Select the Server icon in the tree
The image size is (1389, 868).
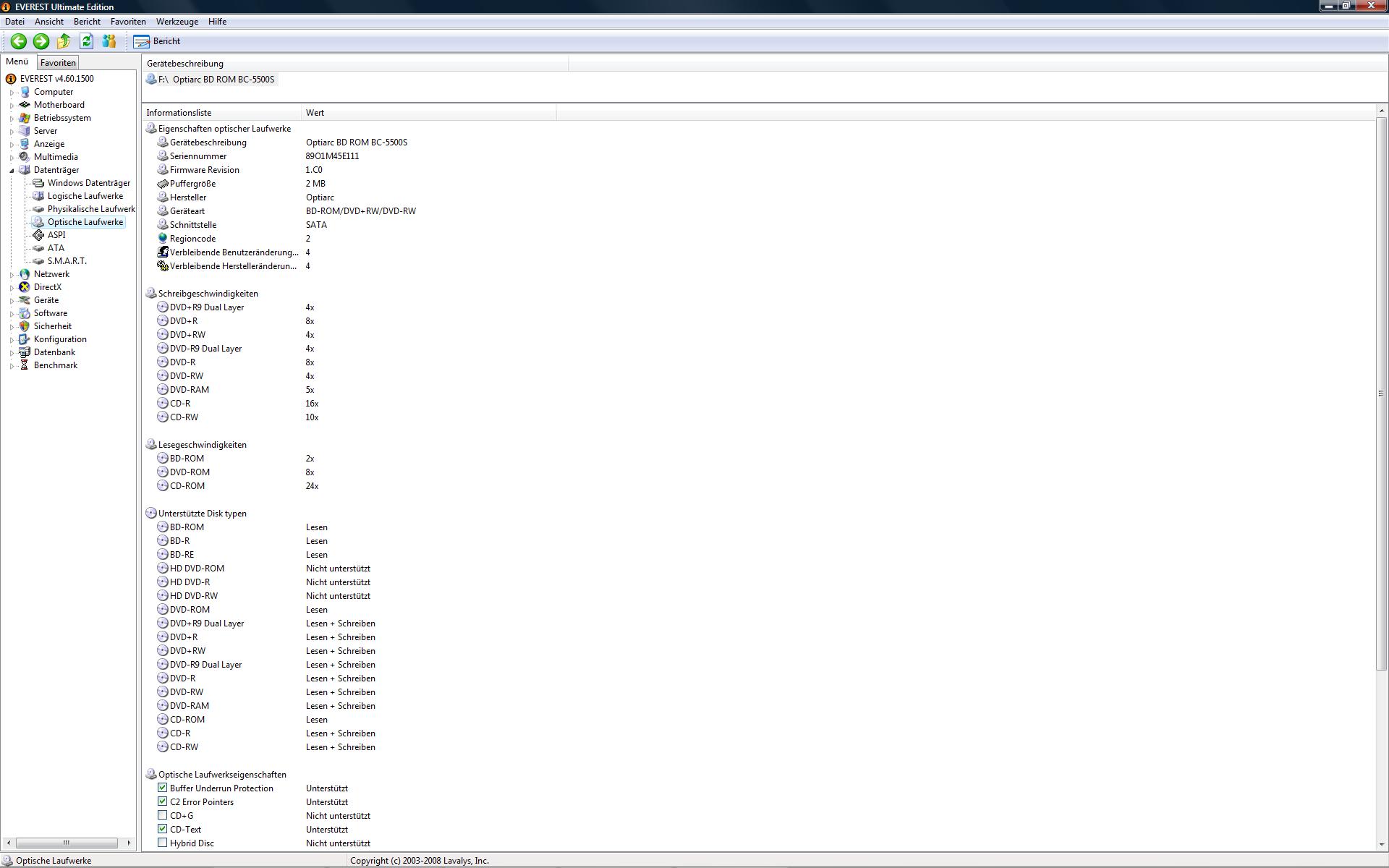click(25, 131)
